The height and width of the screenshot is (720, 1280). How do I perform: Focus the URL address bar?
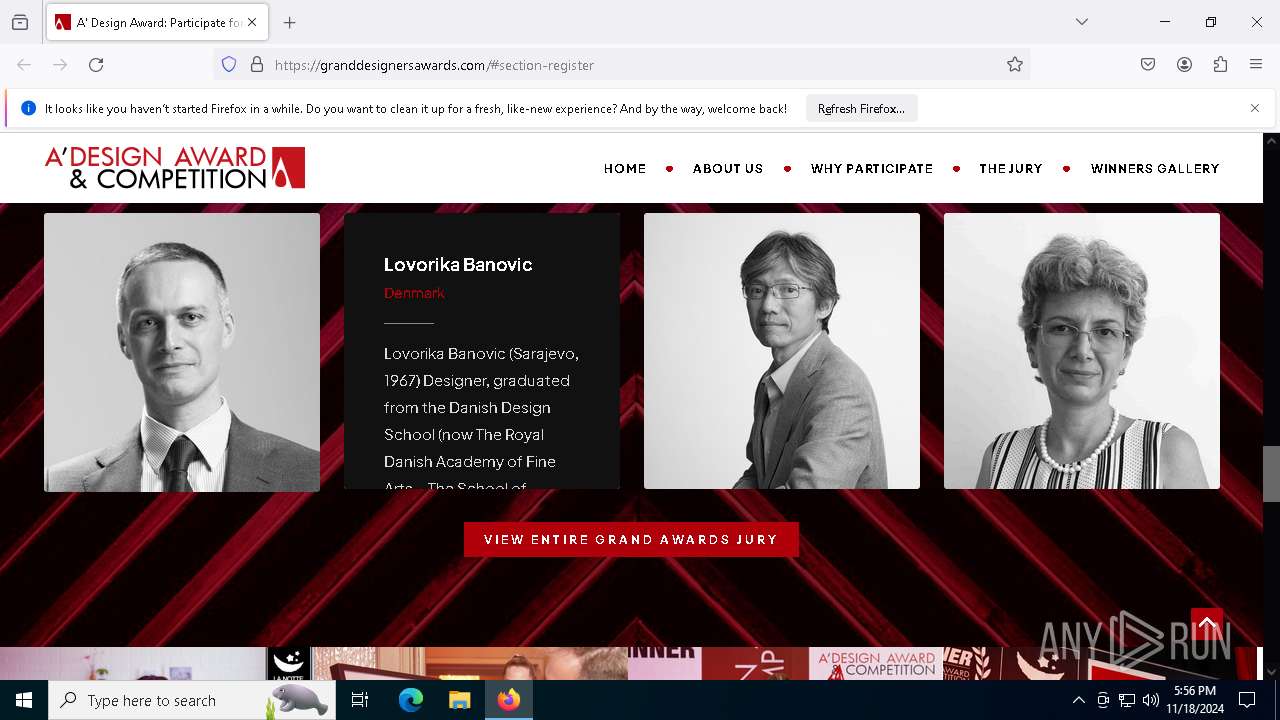click(620, 65)
